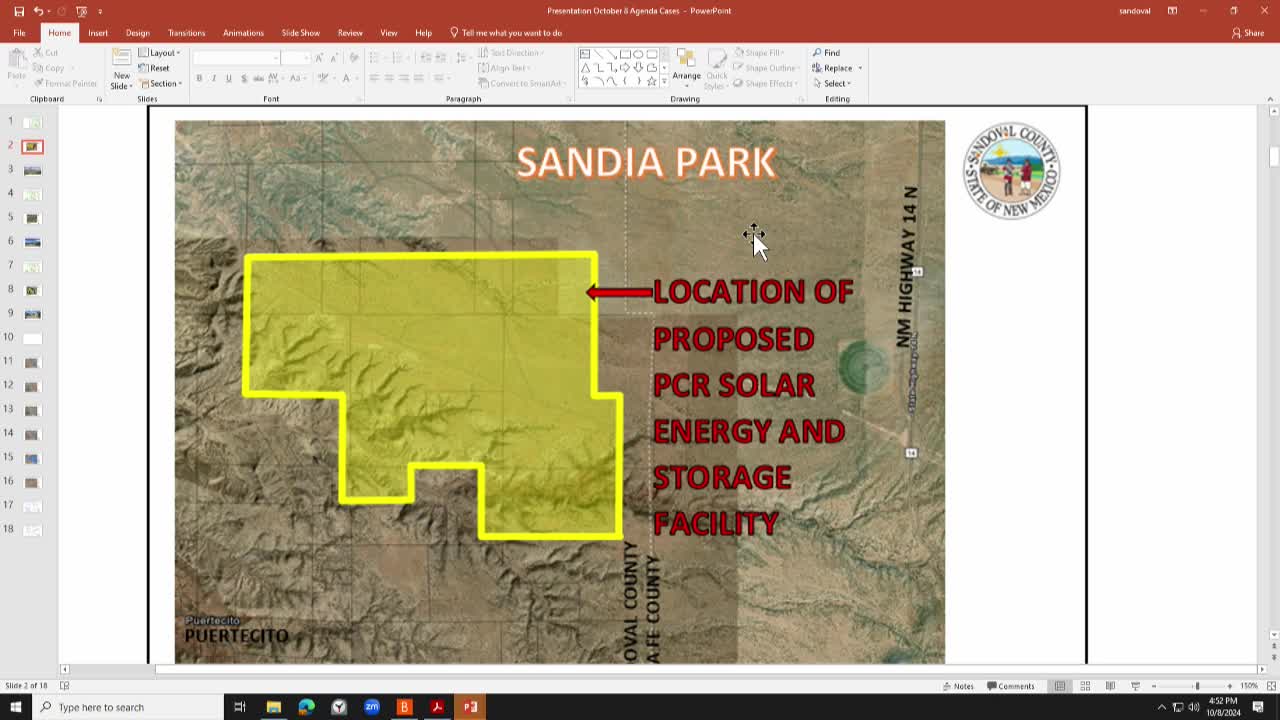Open the Layout dropdown

click(x=160, y=52)
